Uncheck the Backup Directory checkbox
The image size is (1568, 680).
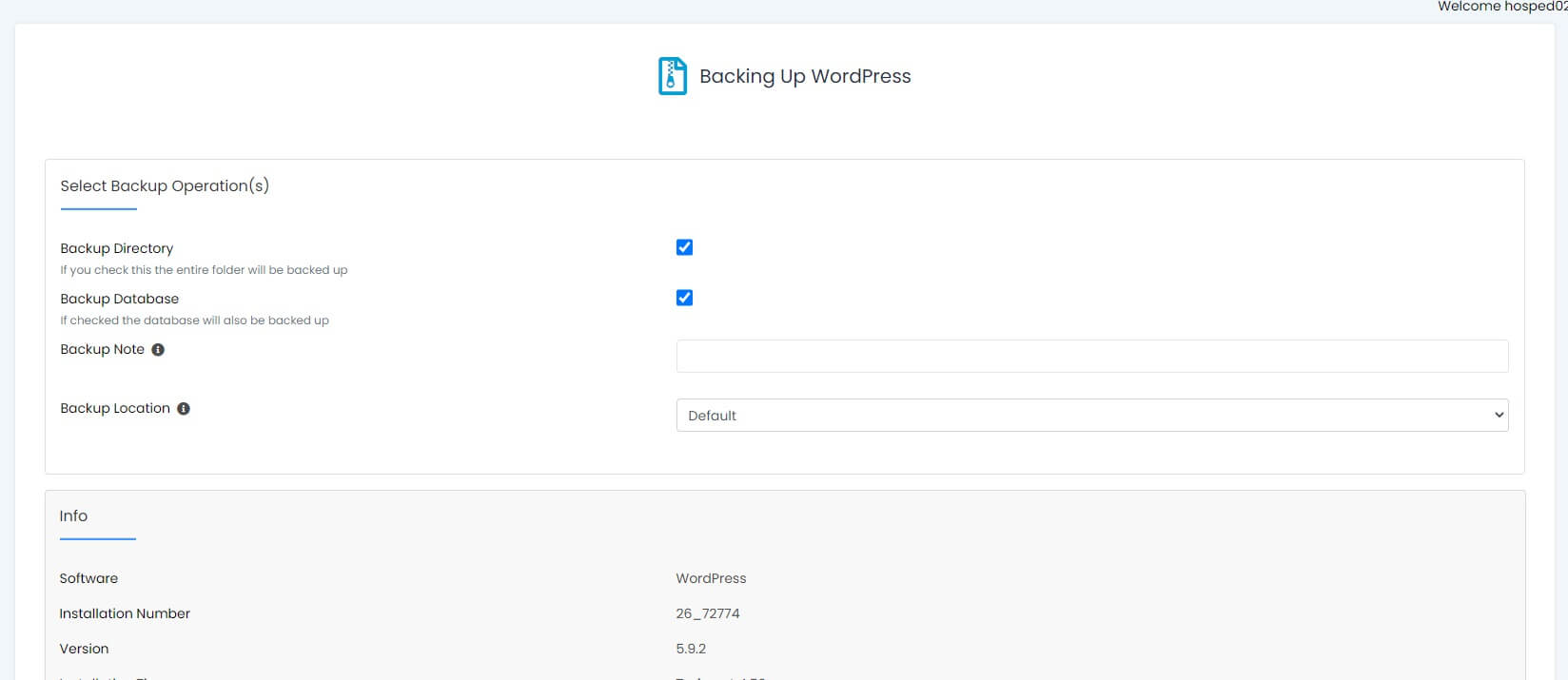[684, 247]
